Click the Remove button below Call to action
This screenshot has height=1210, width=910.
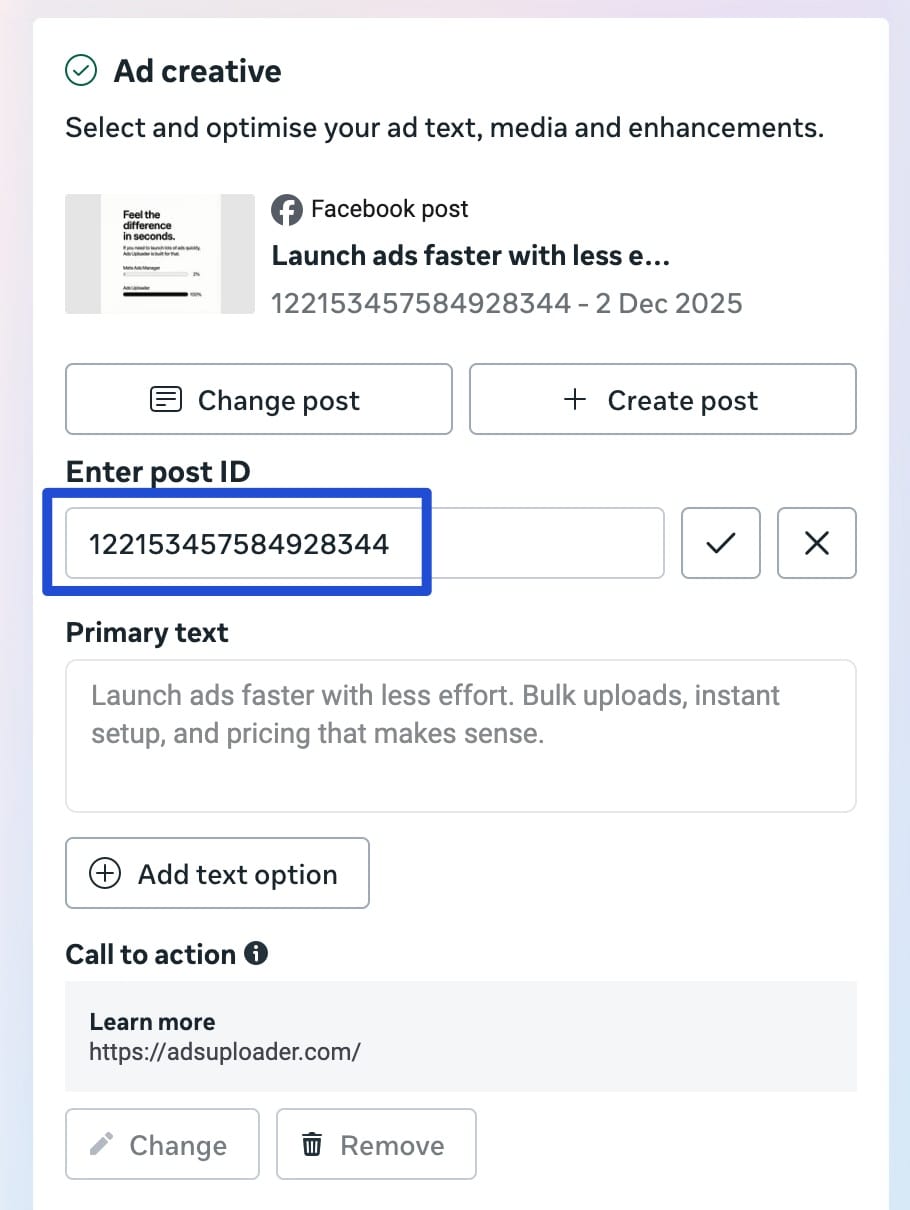click(376, 1144)
